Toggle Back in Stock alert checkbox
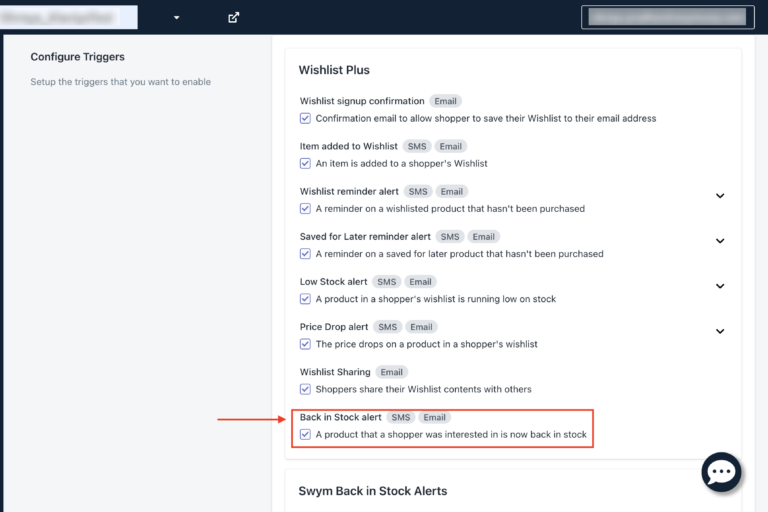 point(305,435)
